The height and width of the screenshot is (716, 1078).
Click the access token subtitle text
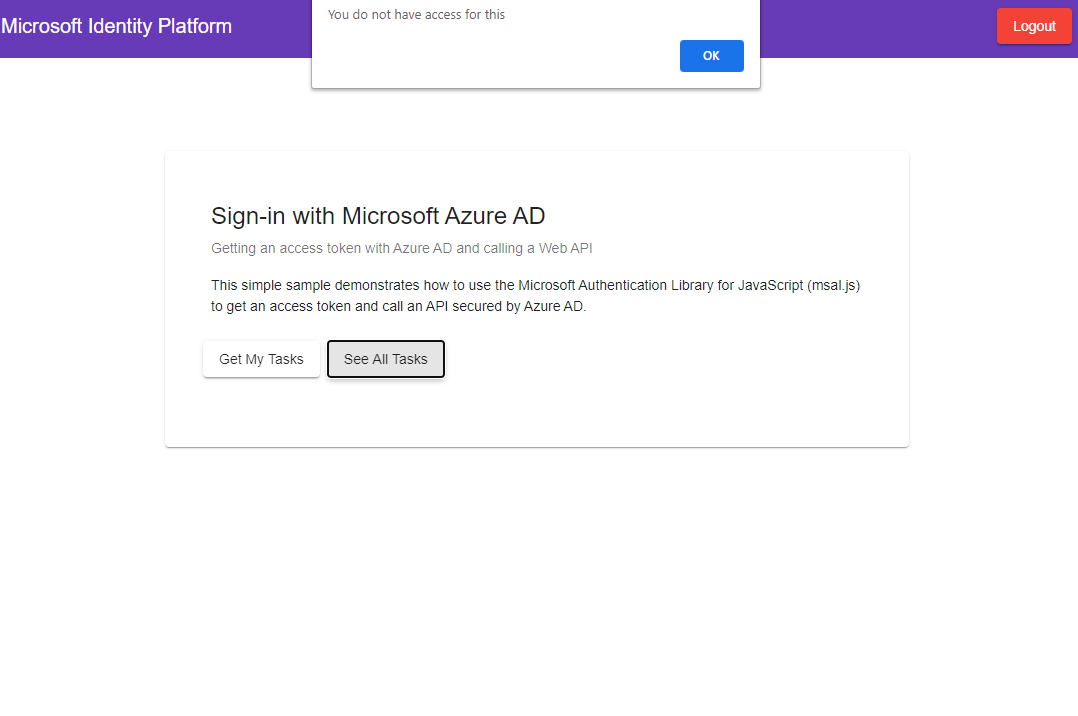point(402,248)
